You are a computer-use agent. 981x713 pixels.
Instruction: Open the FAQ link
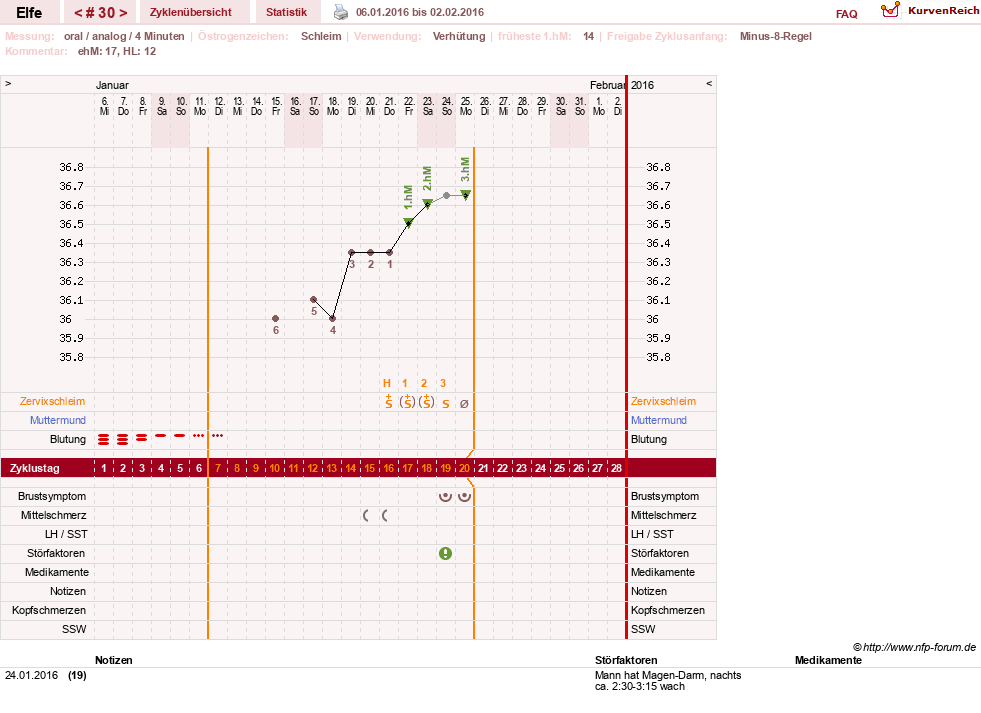click(x=846, y=14)
